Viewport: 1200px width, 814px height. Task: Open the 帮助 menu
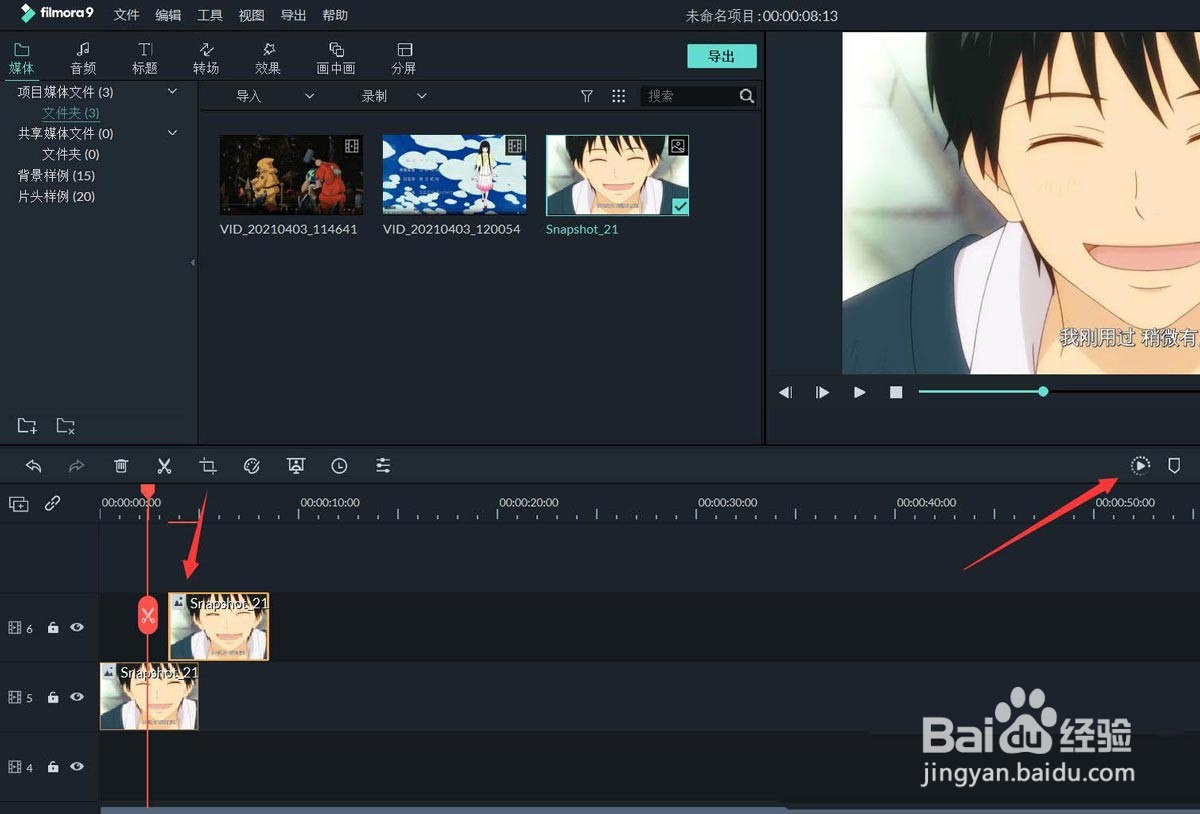point(335,15)
